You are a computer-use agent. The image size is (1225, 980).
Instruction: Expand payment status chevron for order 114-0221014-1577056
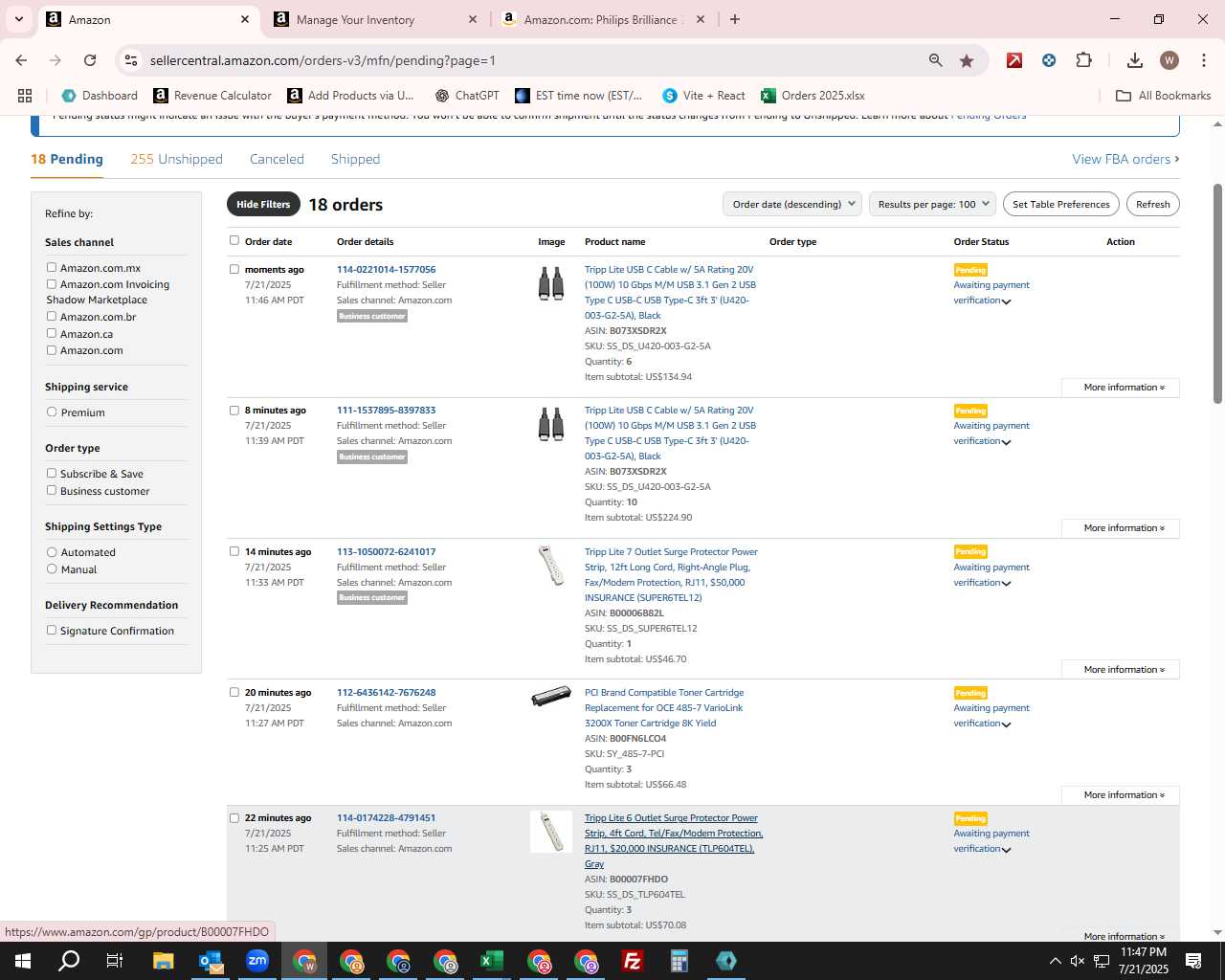pos(1006,301)
